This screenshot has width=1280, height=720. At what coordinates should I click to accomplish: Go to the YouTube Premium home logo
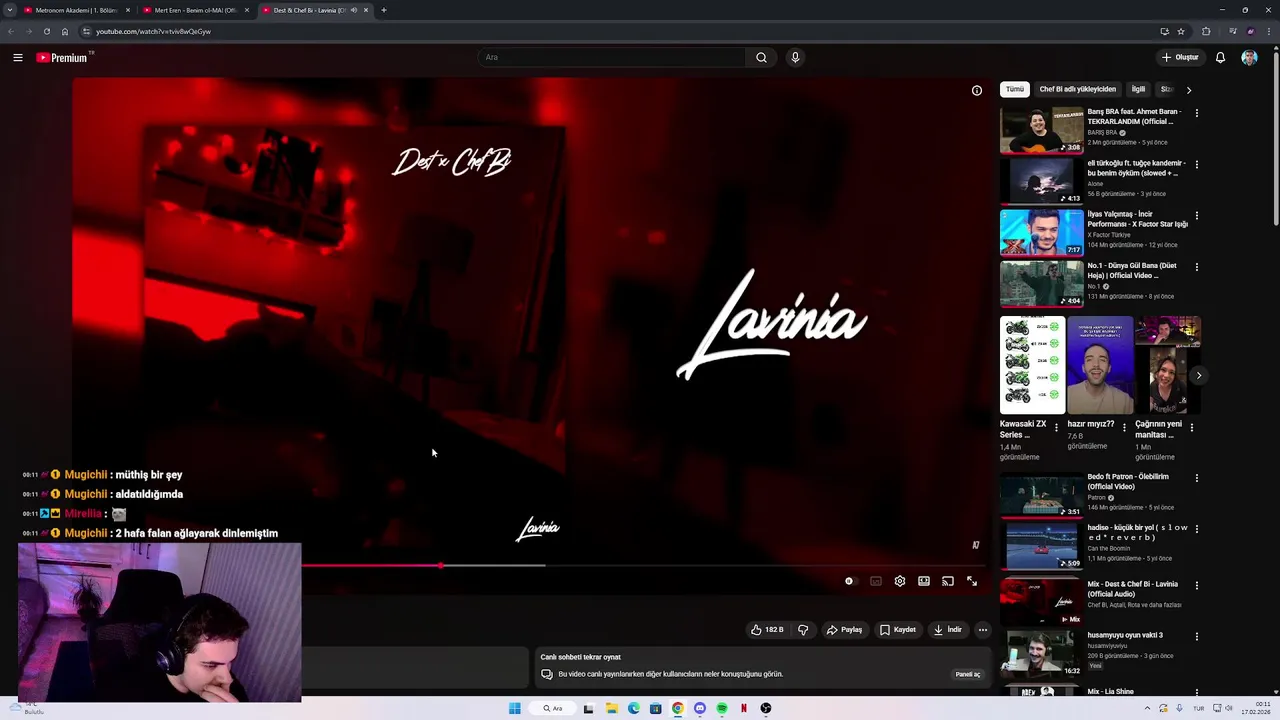click(64, 57)
